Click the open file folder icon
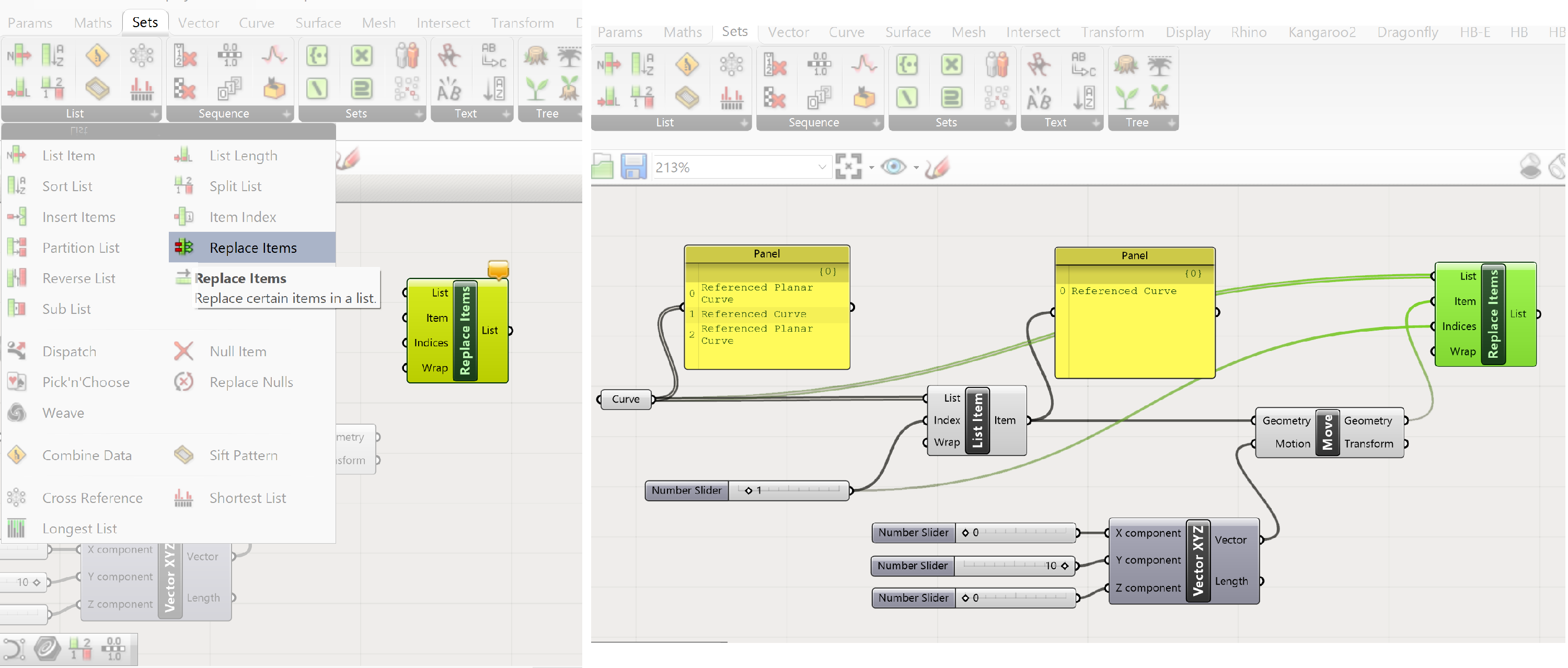This screenshot has height=668, width=1568. 603,166
